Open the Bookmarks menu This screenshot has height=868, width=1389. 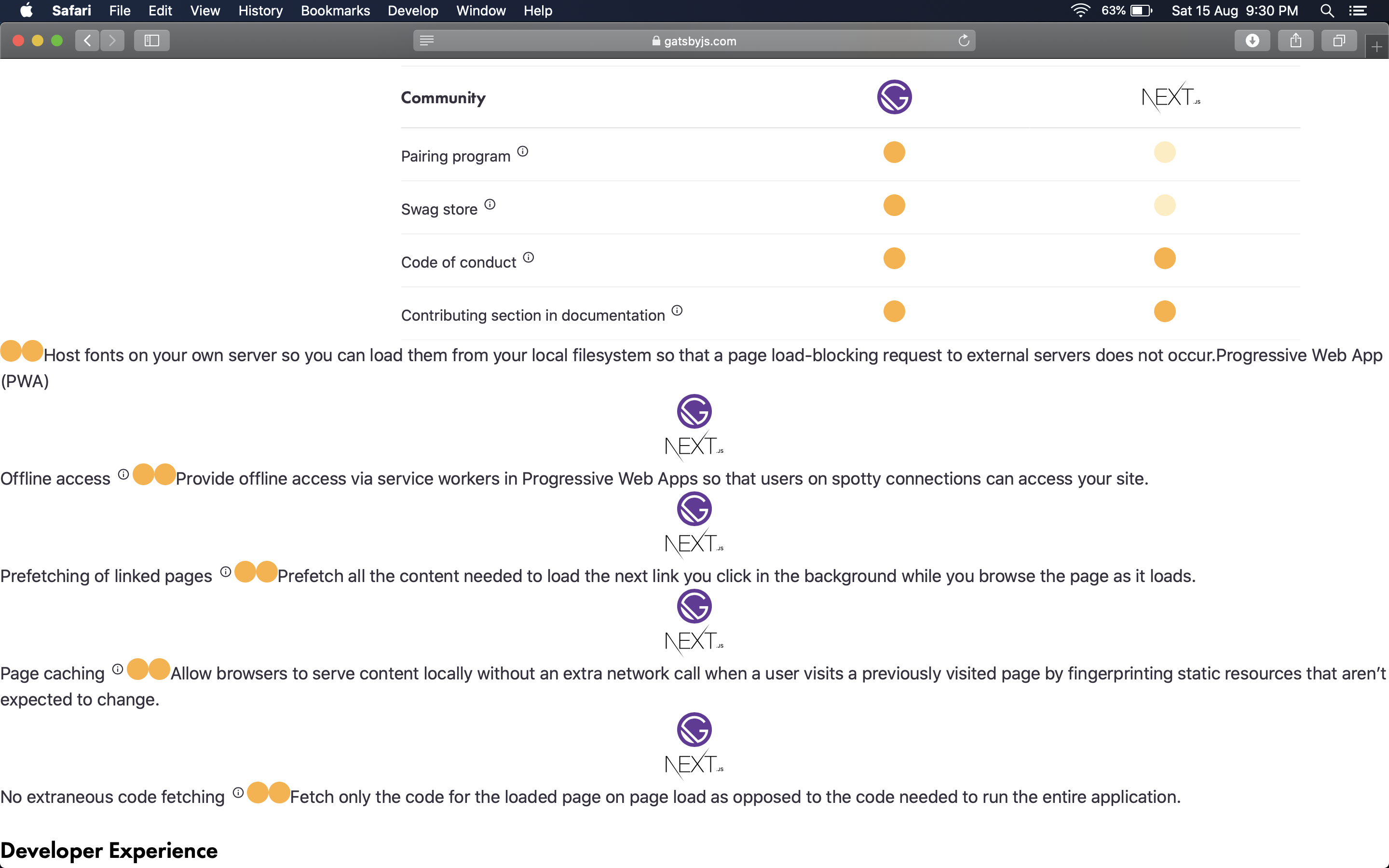[x=335, y=11]
